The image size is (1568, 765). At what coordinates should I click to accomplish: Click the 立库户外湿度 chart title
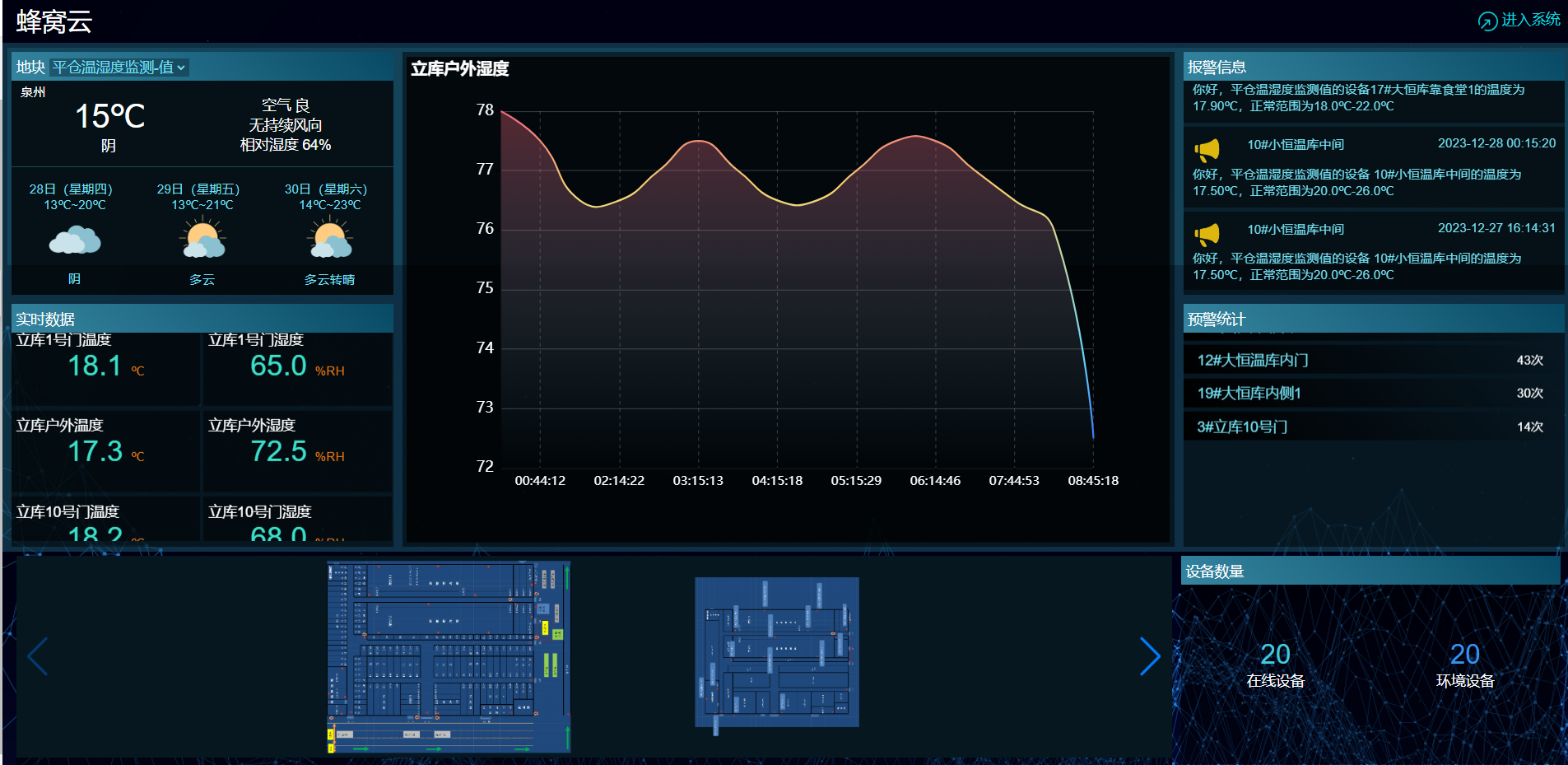pyautogui.click(x=460, y=68)
